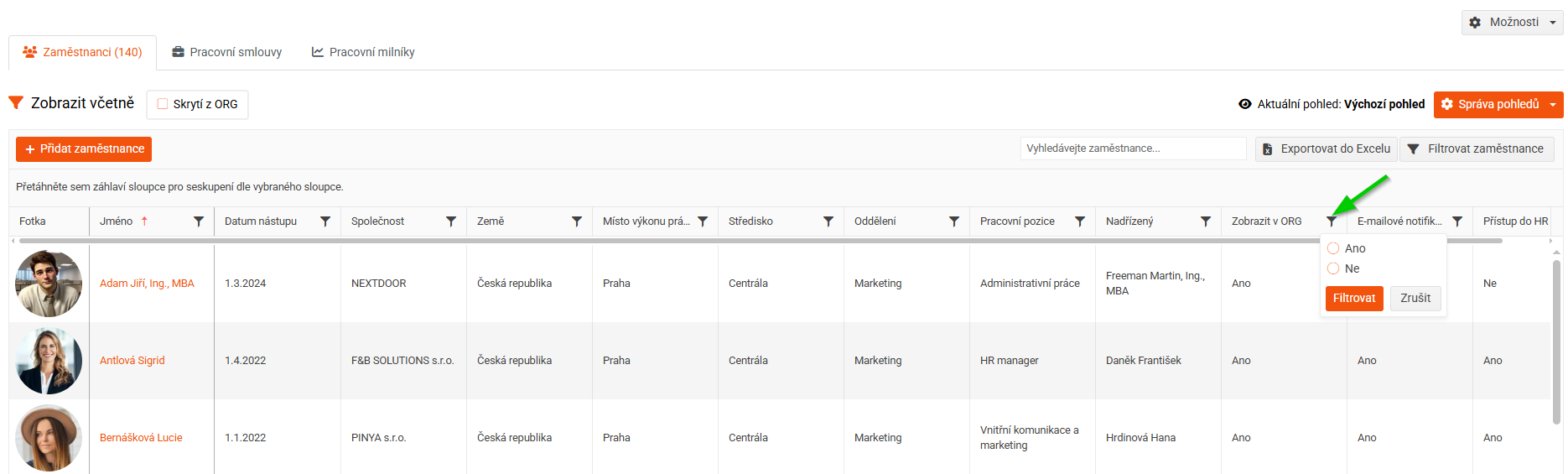Image resolution: width=1568 pixels, height=474 pixels.
Task: Select the Ano radio option
Action: (1333, 248)
